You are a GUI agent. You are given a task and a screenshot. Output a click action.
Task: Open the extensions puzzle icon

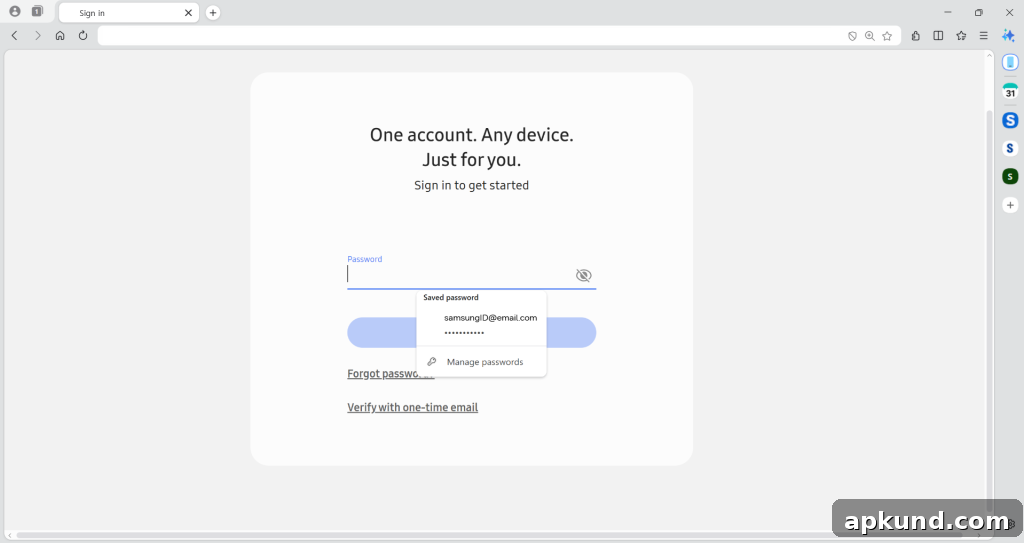[916, 36]
